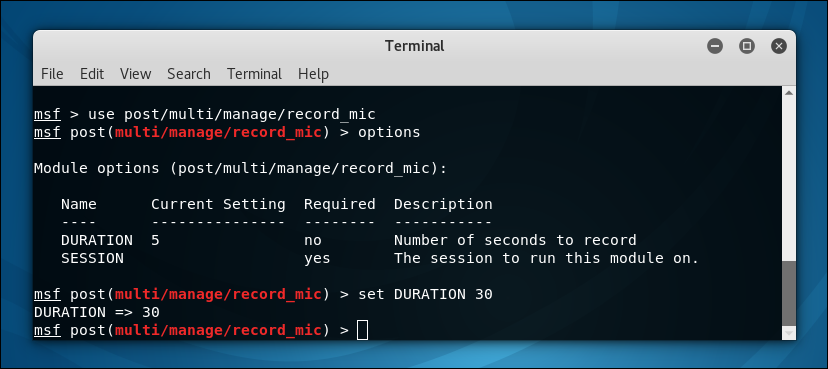Click the scrollbar down arrow

pyautogui.click(x=789, y=333)
